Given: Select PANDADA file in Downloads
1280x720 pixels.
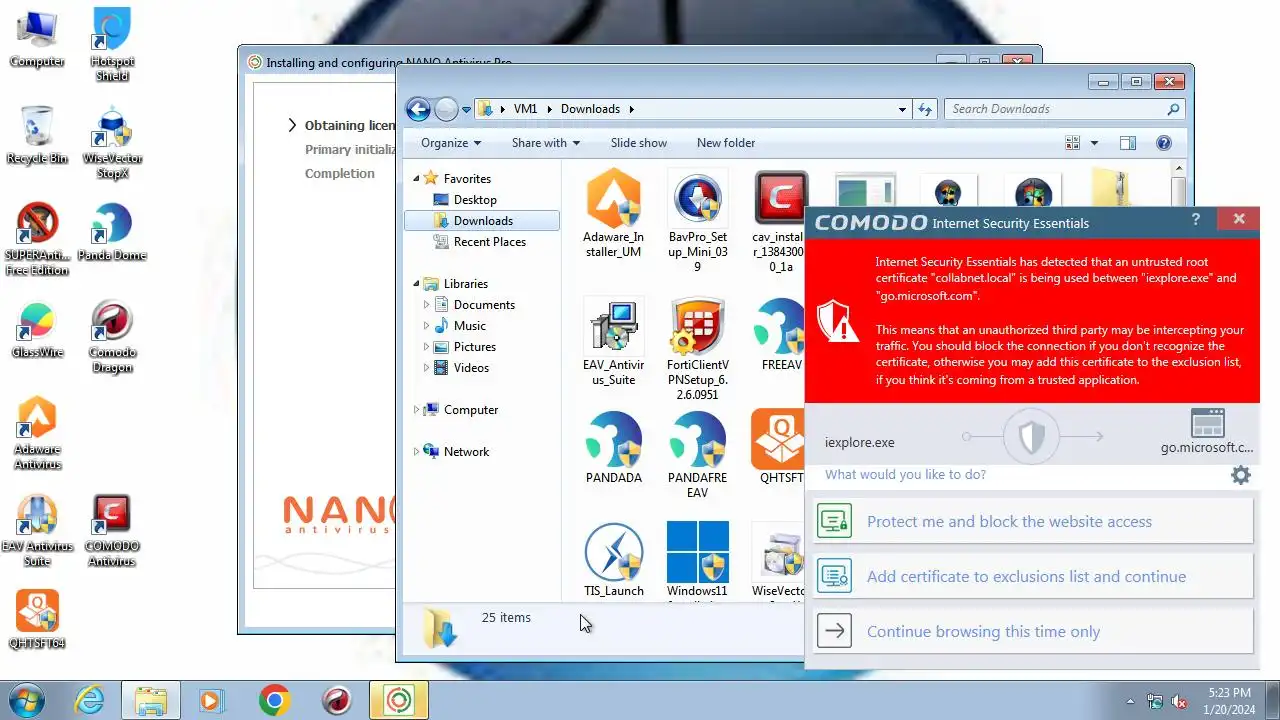Looking at the screenshot, I should (613, 448).
